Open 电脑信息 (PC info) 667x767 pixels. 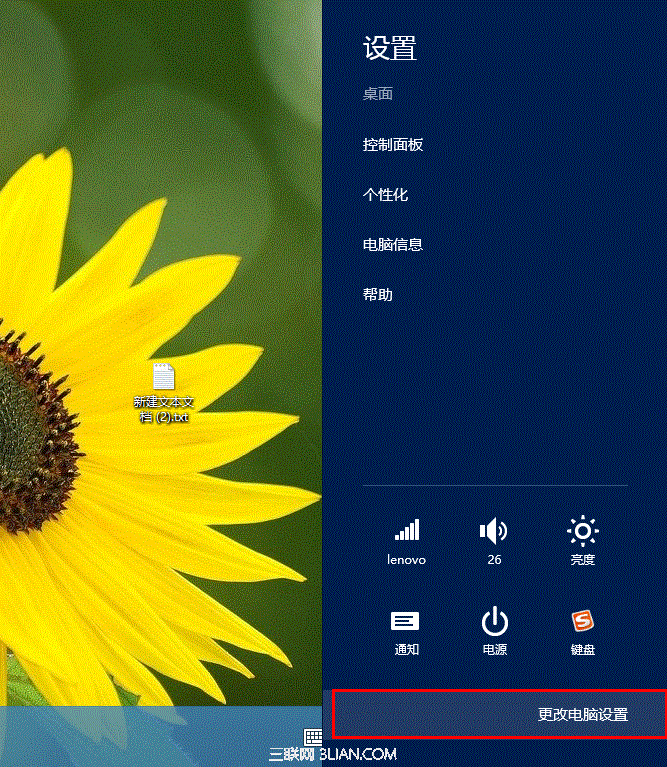(393, 245)
